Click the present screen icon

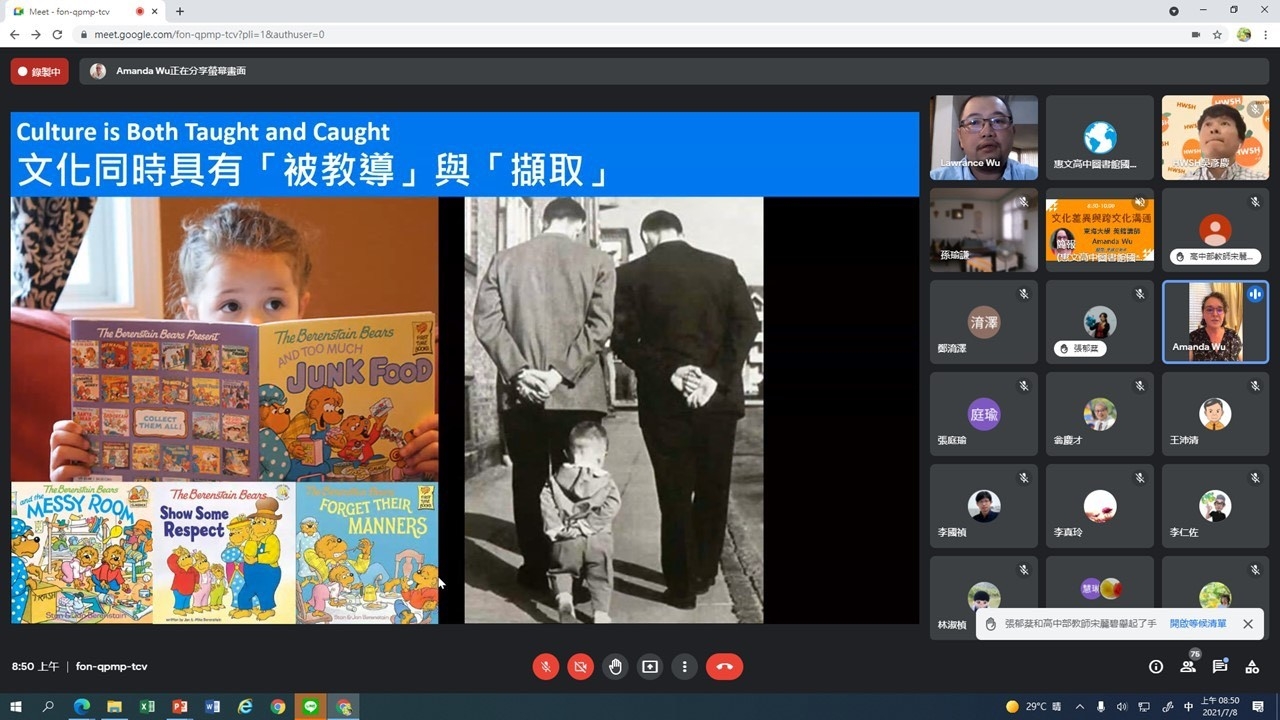point(650,667)
